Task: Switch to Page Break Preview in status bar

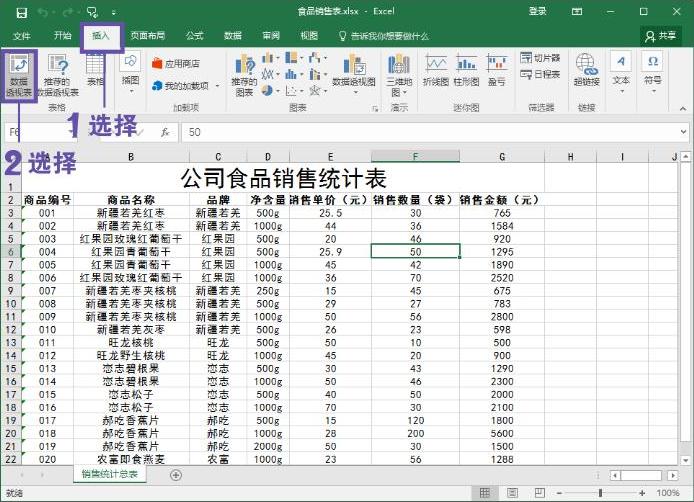Action: click(540, 493)
